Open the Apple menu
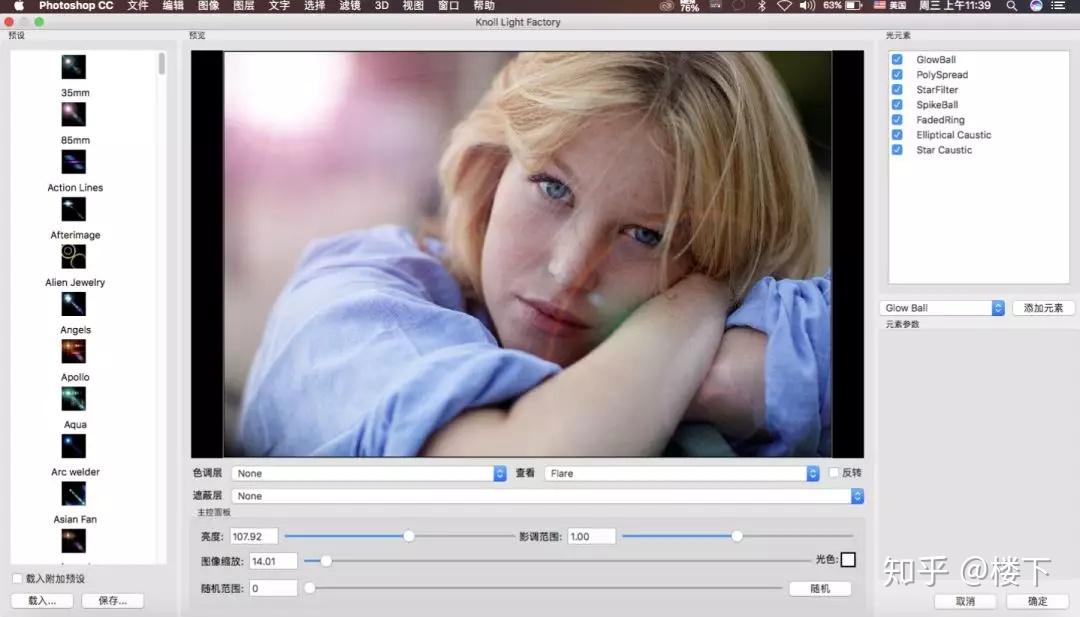 (19, 6)
